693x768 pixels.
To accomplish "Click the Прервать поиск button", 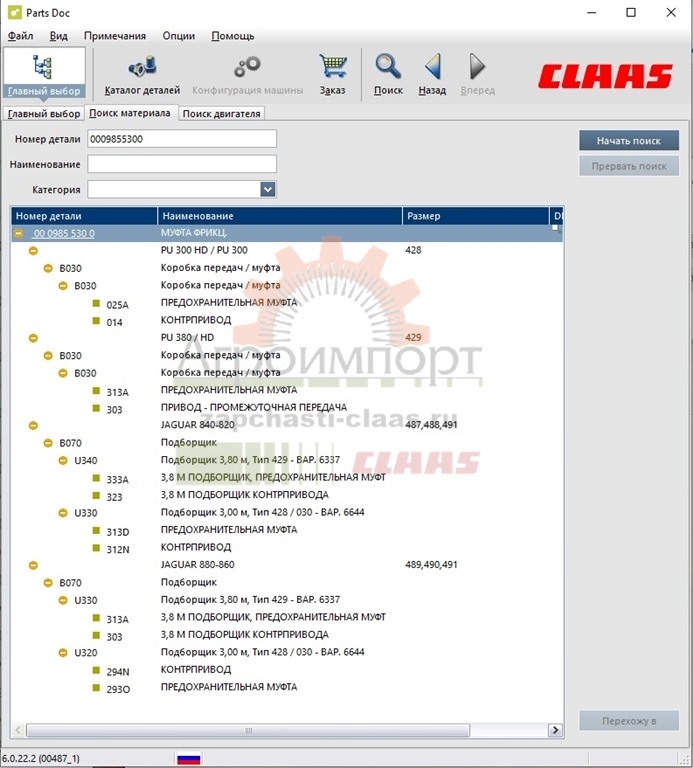I will (x=629, y=166).
